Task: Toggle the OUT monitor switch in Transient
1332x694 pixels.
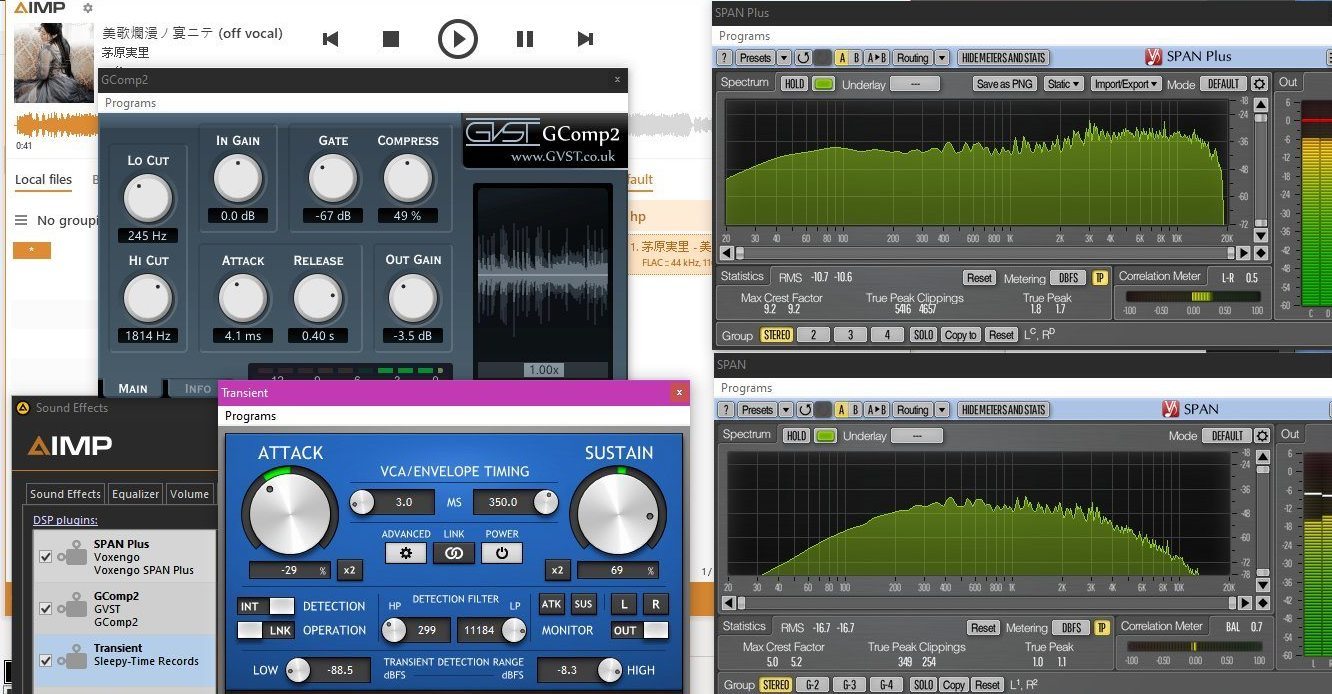Action: [640, 630]
